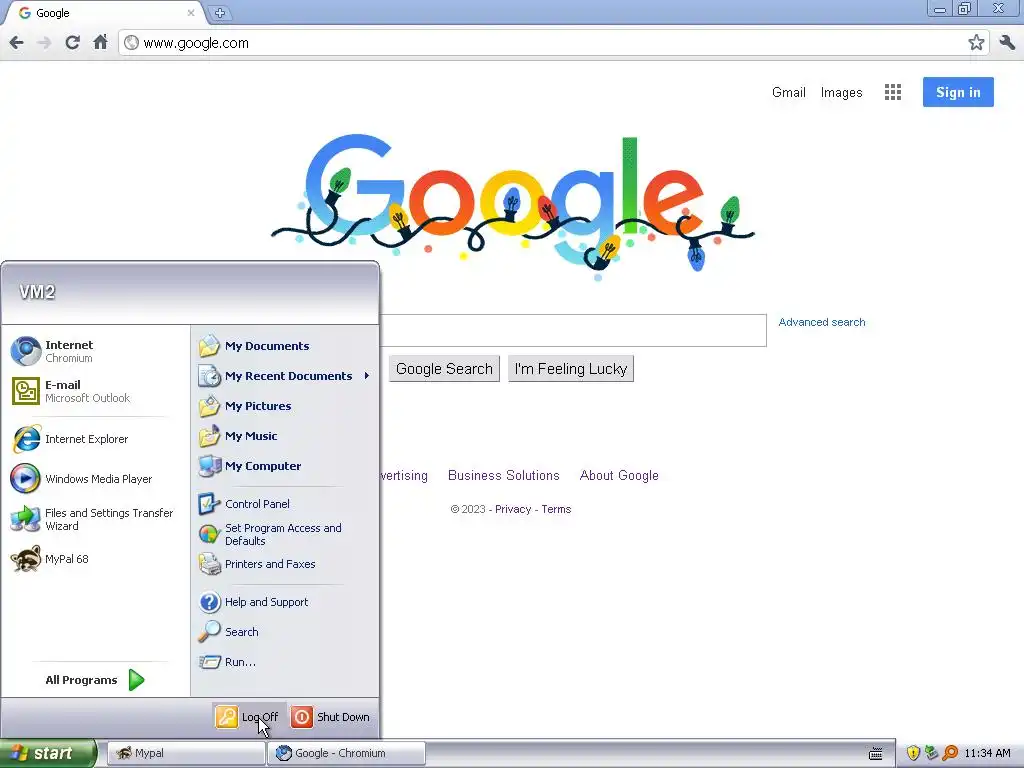Click the security shield tray icon
1024x768 pixels.
pos(913,753)
